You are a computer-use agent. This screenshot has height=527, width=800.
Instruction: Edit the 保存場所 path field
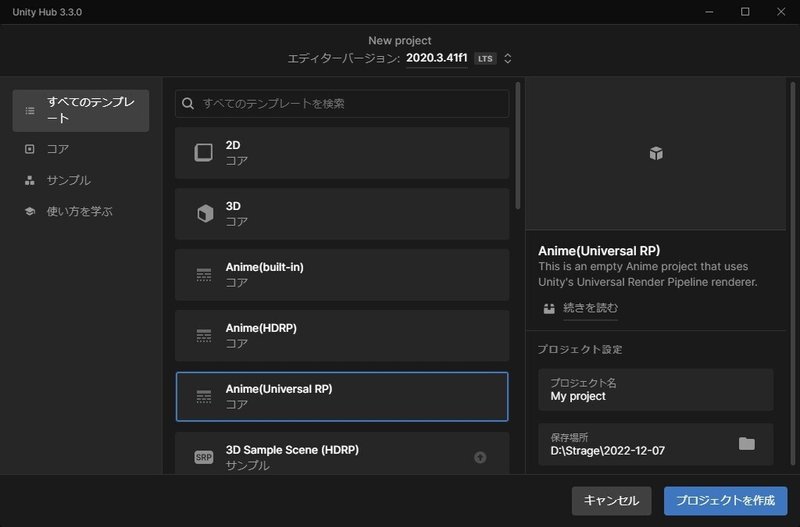(x=656, y=444)
